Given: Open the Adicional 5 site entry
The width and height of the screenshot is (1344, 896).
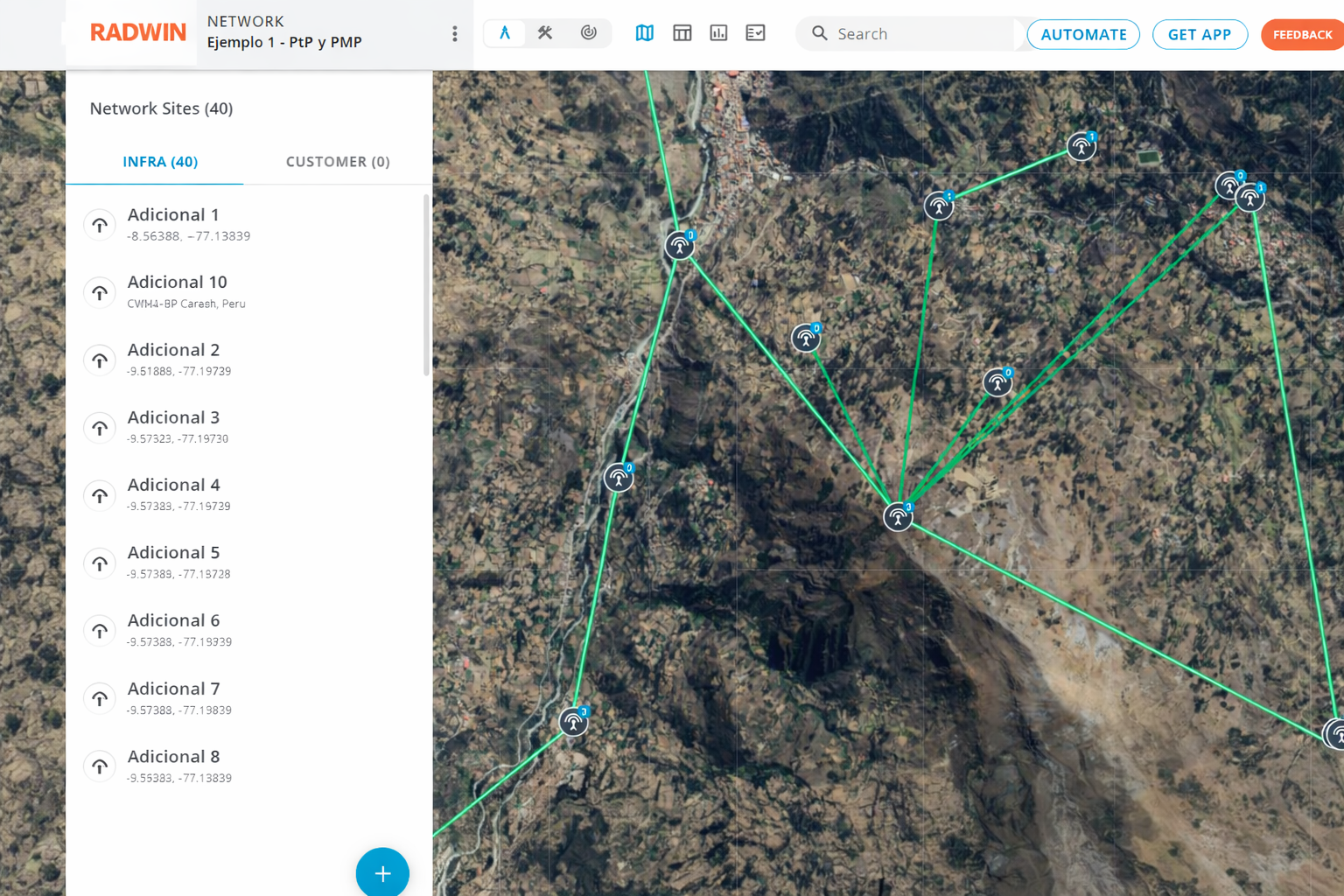Looking at the screenshot, I should click(x=174, y=562).
